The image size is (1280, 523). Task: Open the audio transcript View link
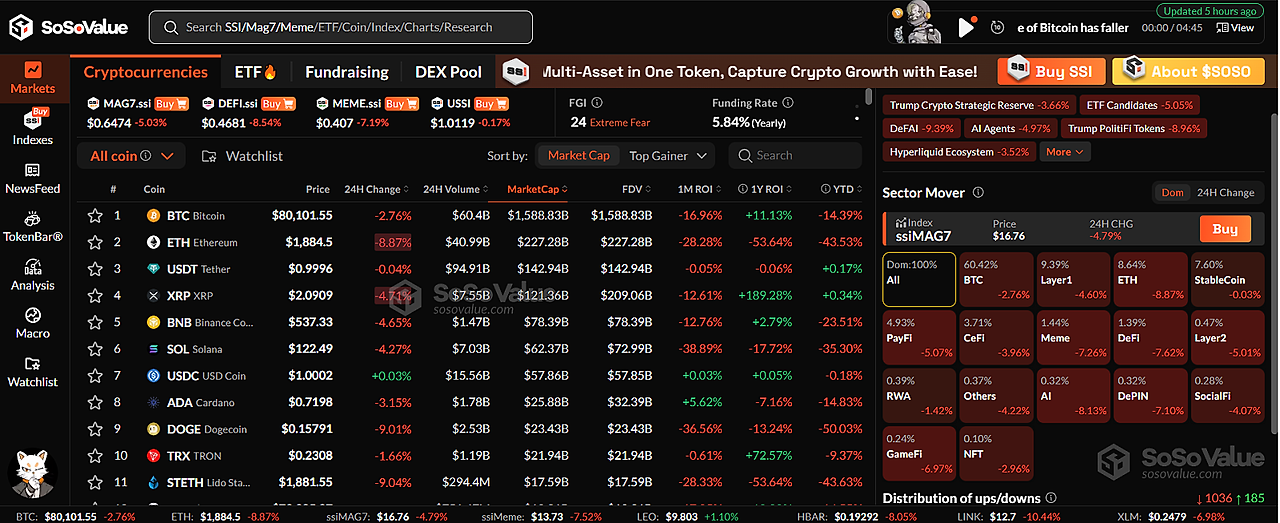point(1235,28)
